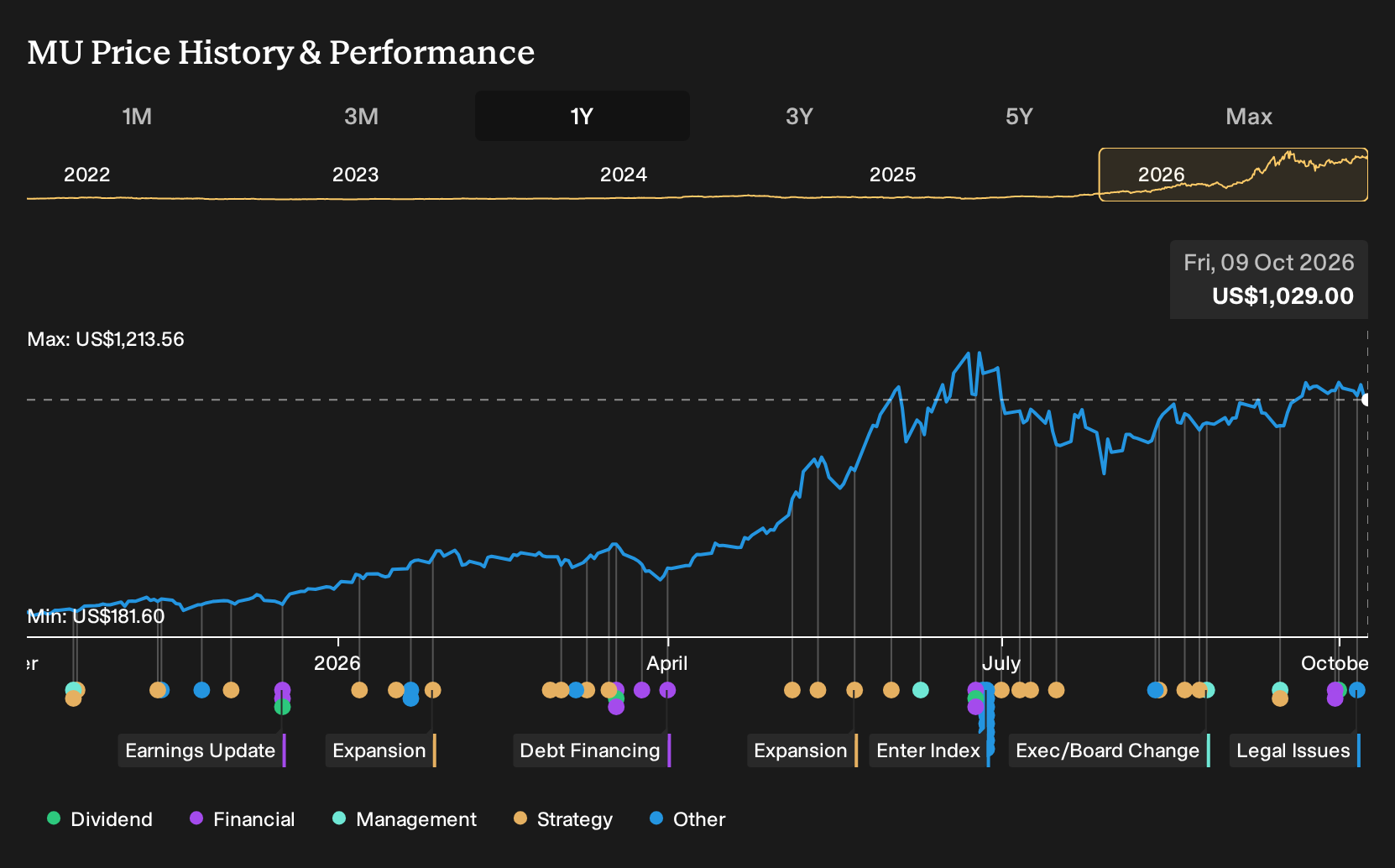
Task: Open the Earnings Update event label
Action: click(x=201, y=750)
